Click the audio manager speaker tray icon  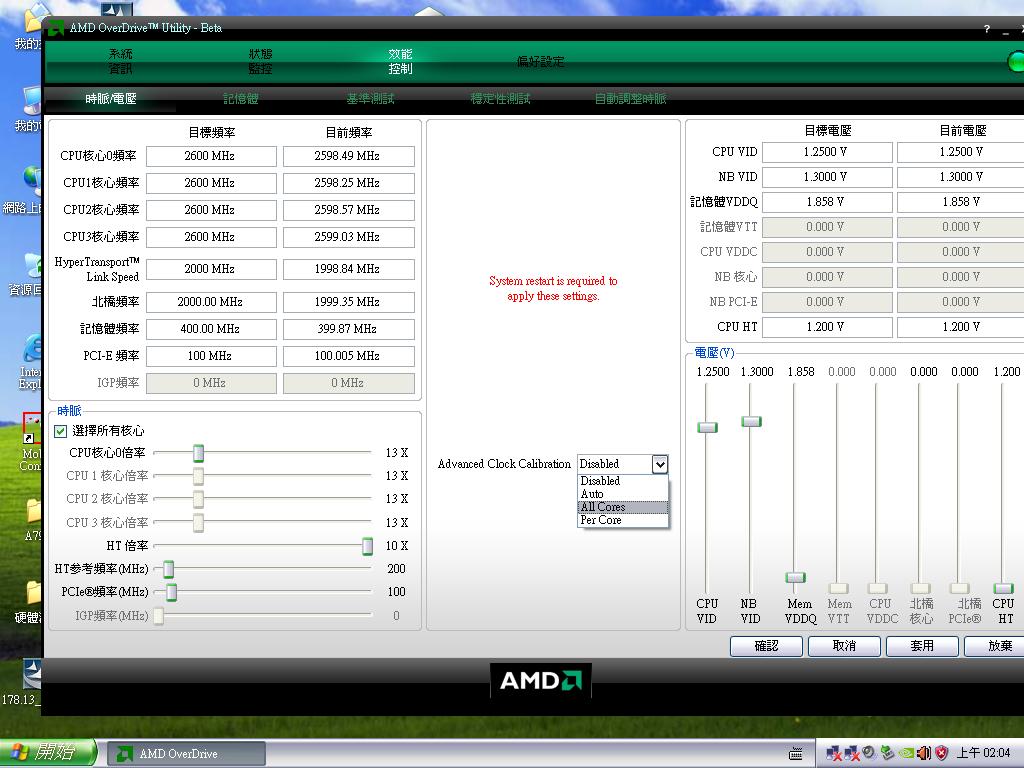click(869, 752)
